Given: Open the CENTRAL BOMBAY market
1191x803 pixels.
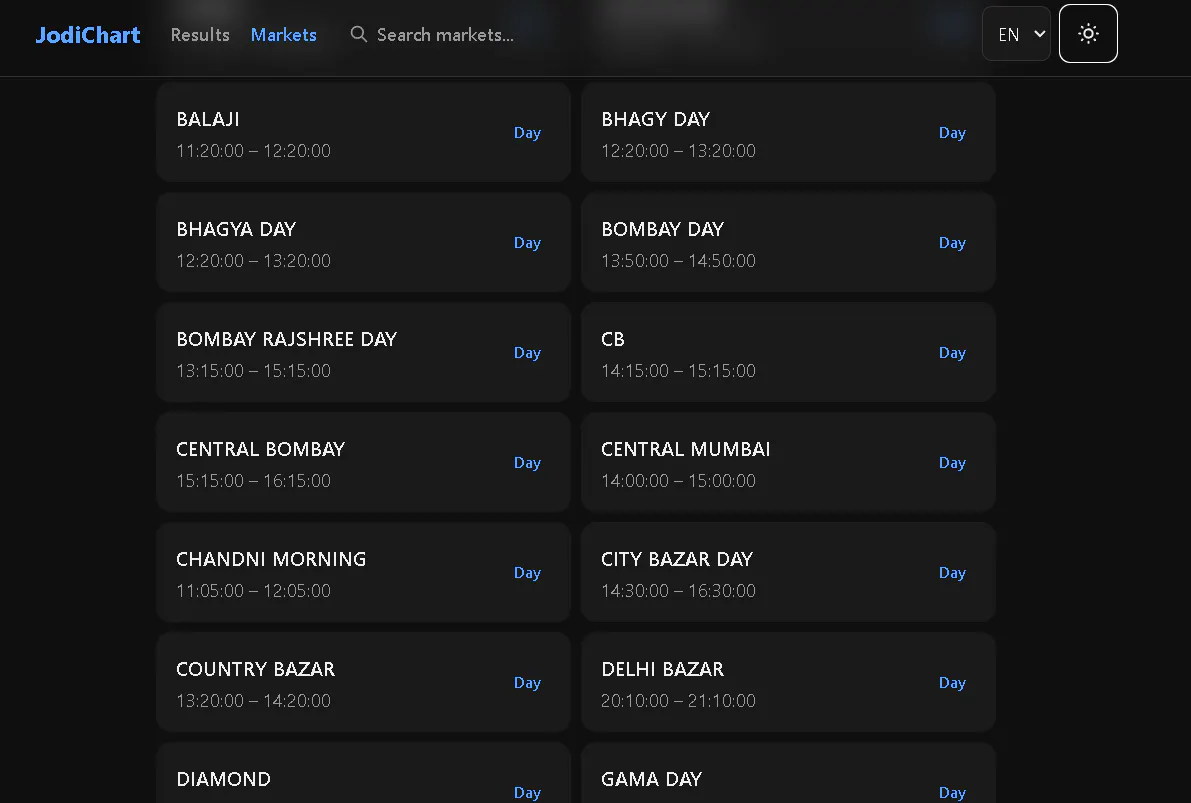Looking at the screenshot, I should pyautogui.click(x=363, y=463).
